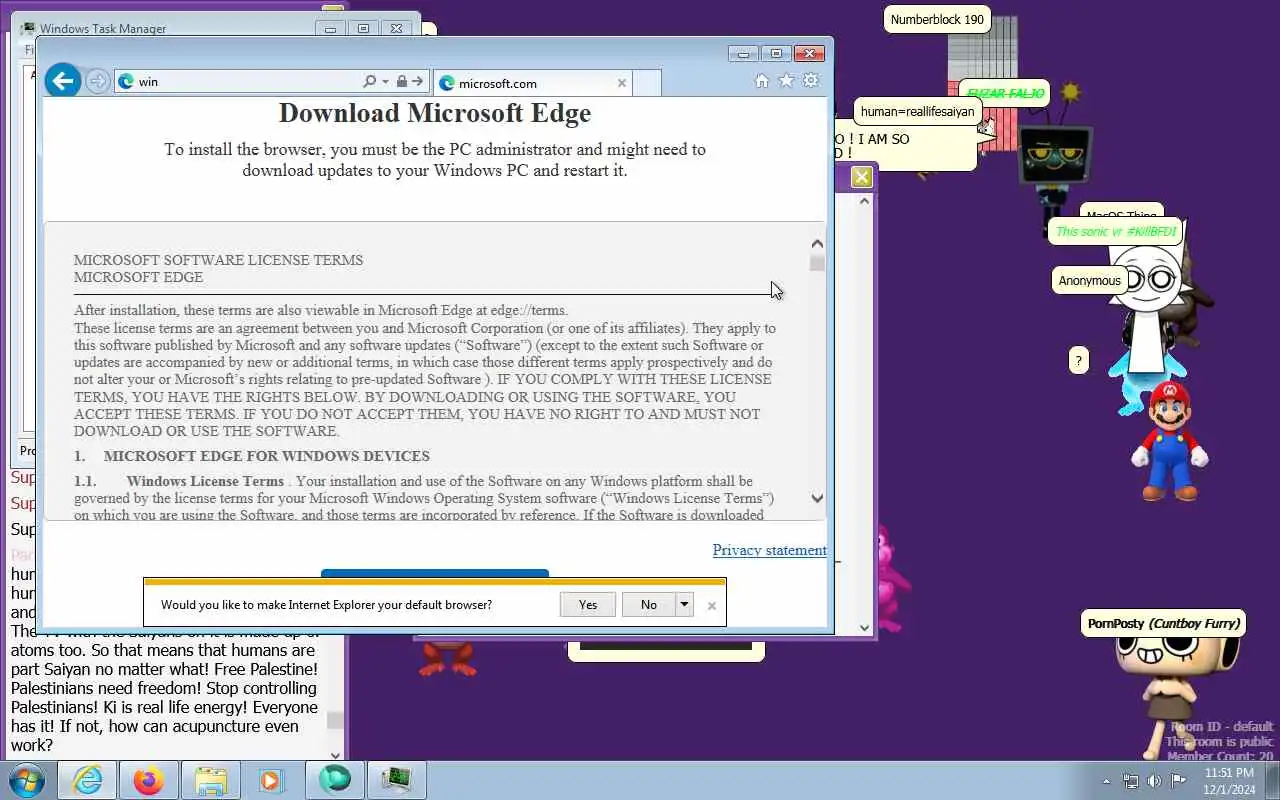Open the address bar autocomplete dropdown arrow
The image size is (1280, 800).
click(x=385, y=82)
